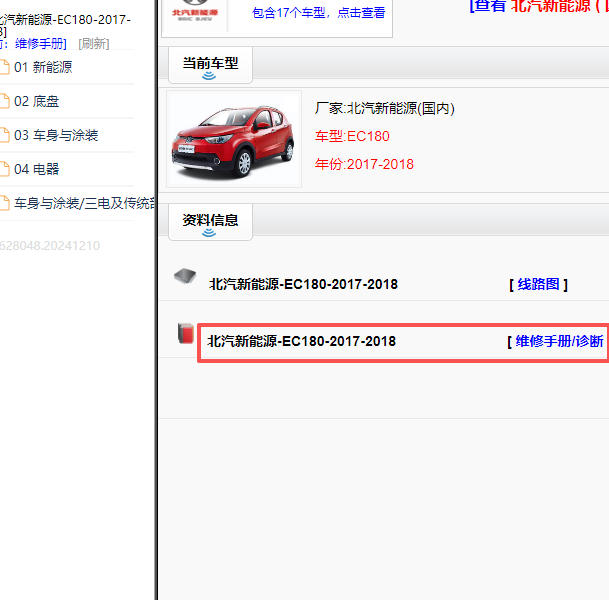Click the 查看 北汽新能源 link at top right

539,6
